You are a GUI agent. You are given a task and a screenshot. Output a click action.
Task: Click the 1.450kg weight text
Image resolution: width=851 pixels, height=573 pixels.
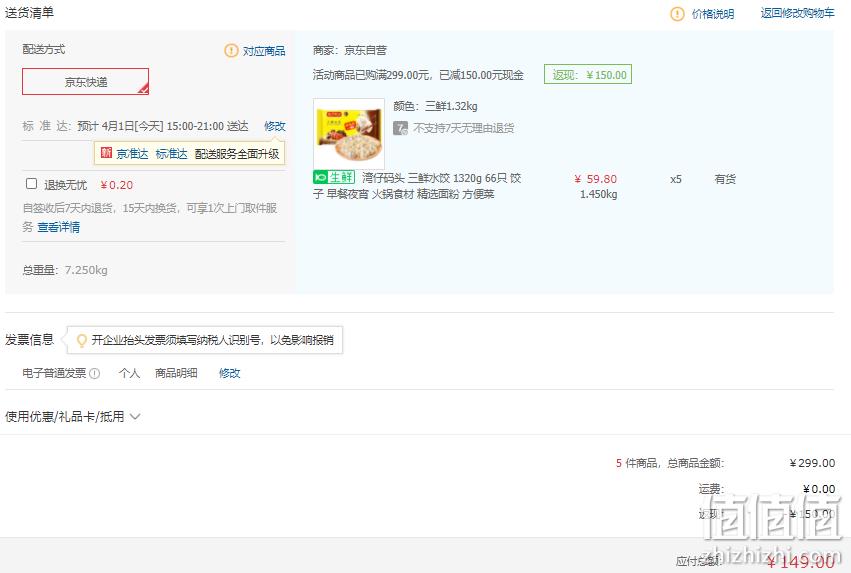point(599,194)
